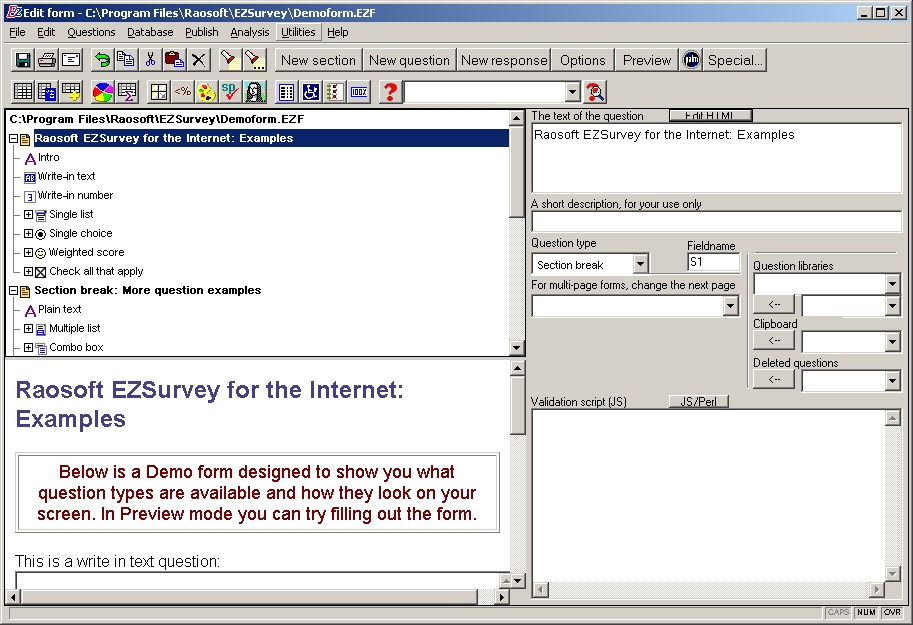Click the Copy documents icon
This screenshot has height=625, width=913.
126,60
